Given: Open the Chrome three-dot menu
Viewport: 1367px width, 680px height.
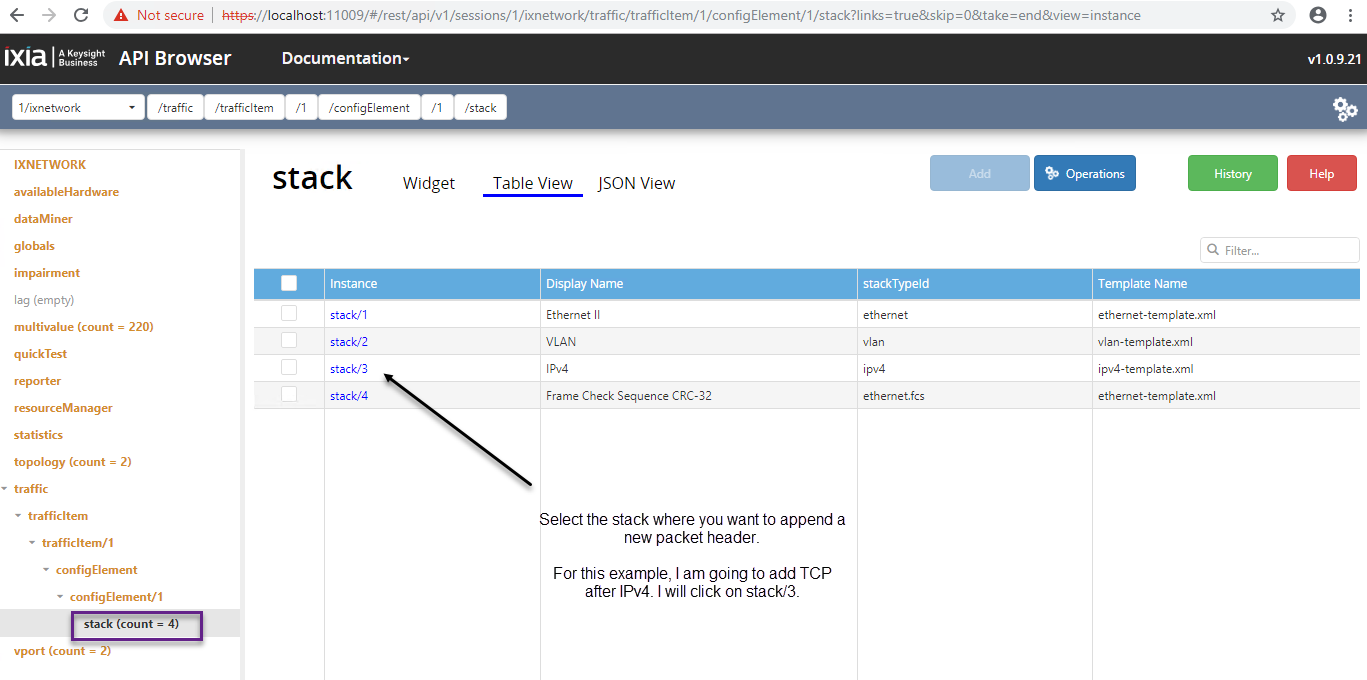Looking at the screenshot, I should pos(1351,16).
